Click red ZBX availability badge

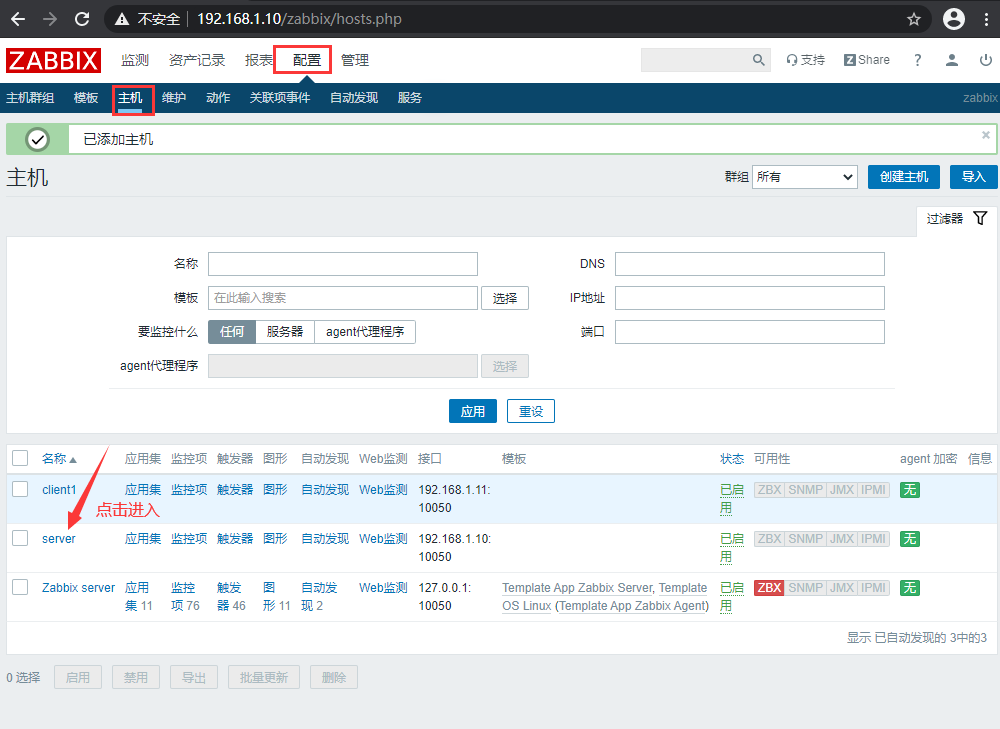[769, 587]
